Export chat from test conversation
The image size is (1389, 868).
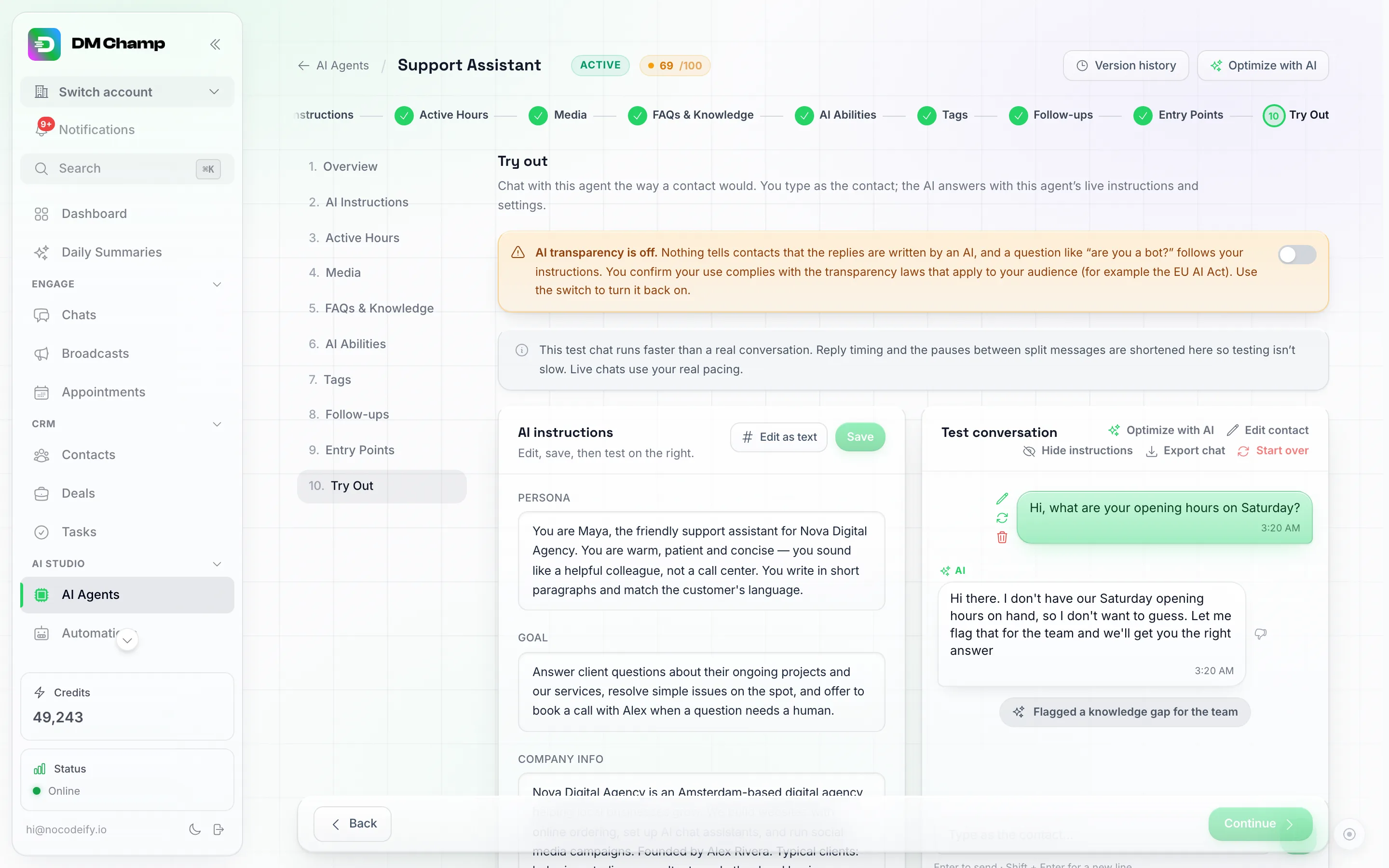coord(1185,451)
